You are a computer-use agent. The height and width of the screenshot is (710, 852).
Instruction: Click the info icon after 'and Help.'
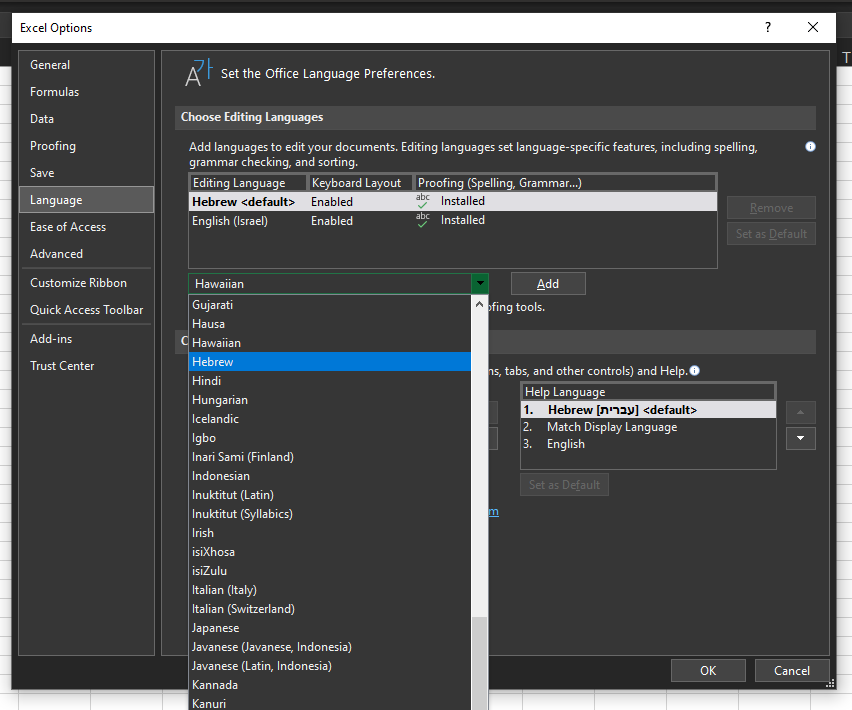694,370
